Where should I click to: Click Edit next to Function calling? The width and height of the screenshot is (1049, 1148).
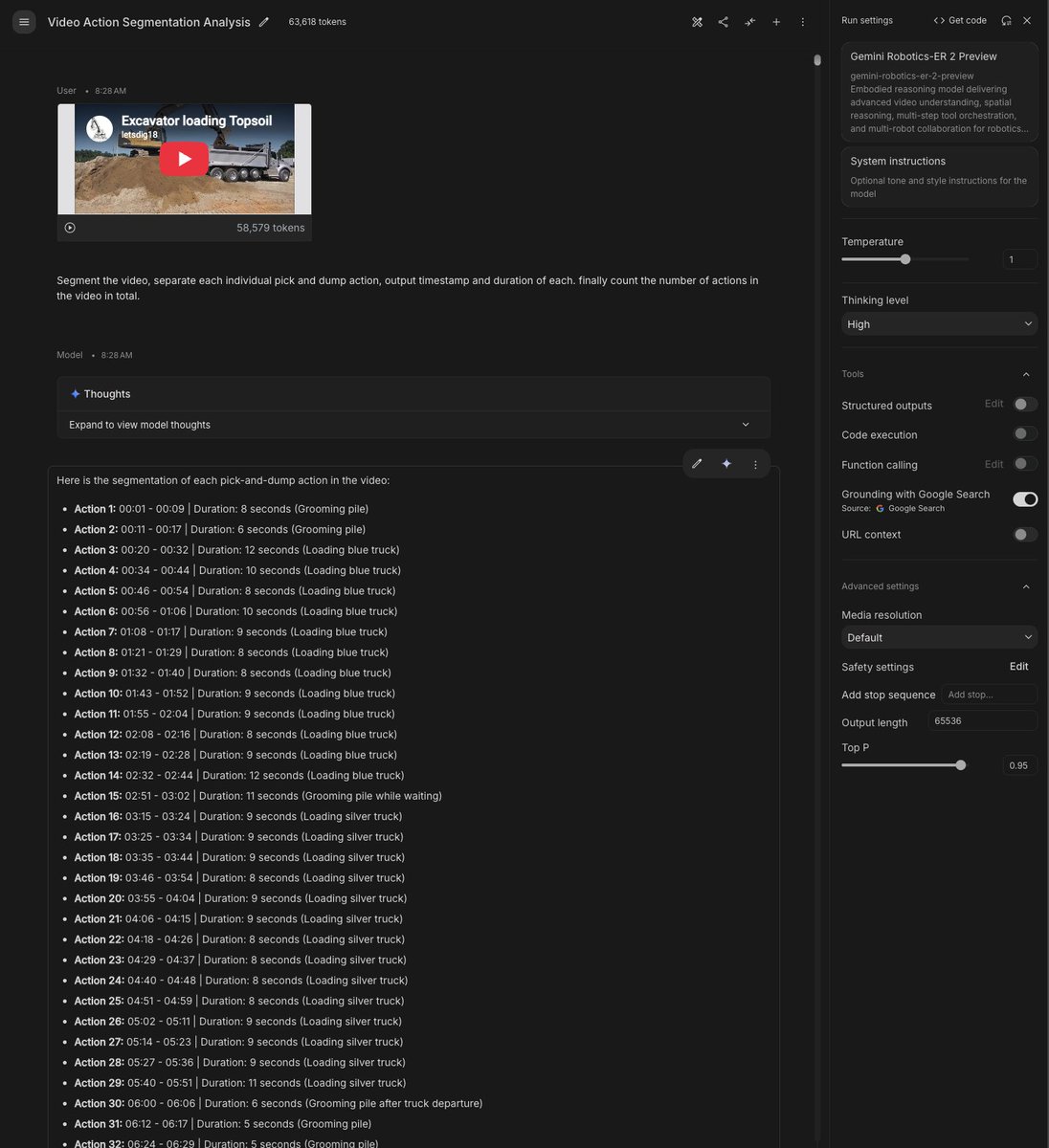point(993,464)
